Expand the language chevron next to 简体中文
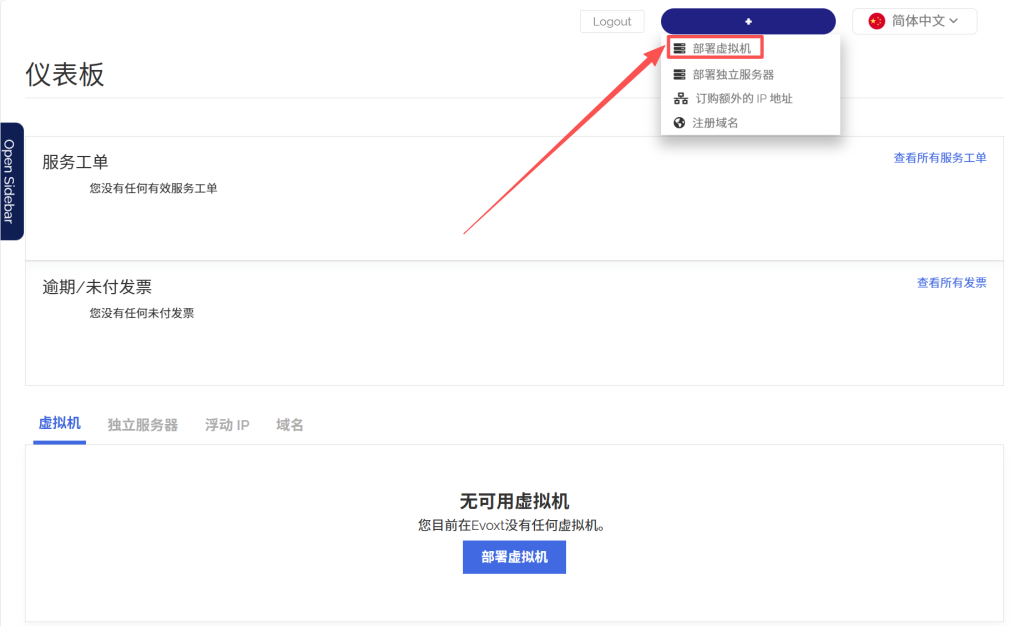 [x=954, y=21]
